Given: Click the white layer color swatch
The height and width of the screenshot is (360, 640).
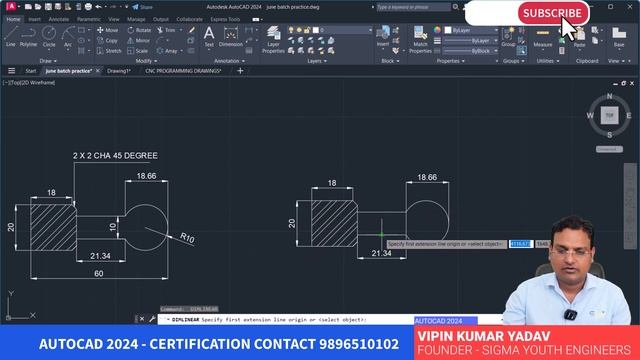Looking at the screenshot, I should (x=316, y=30).
